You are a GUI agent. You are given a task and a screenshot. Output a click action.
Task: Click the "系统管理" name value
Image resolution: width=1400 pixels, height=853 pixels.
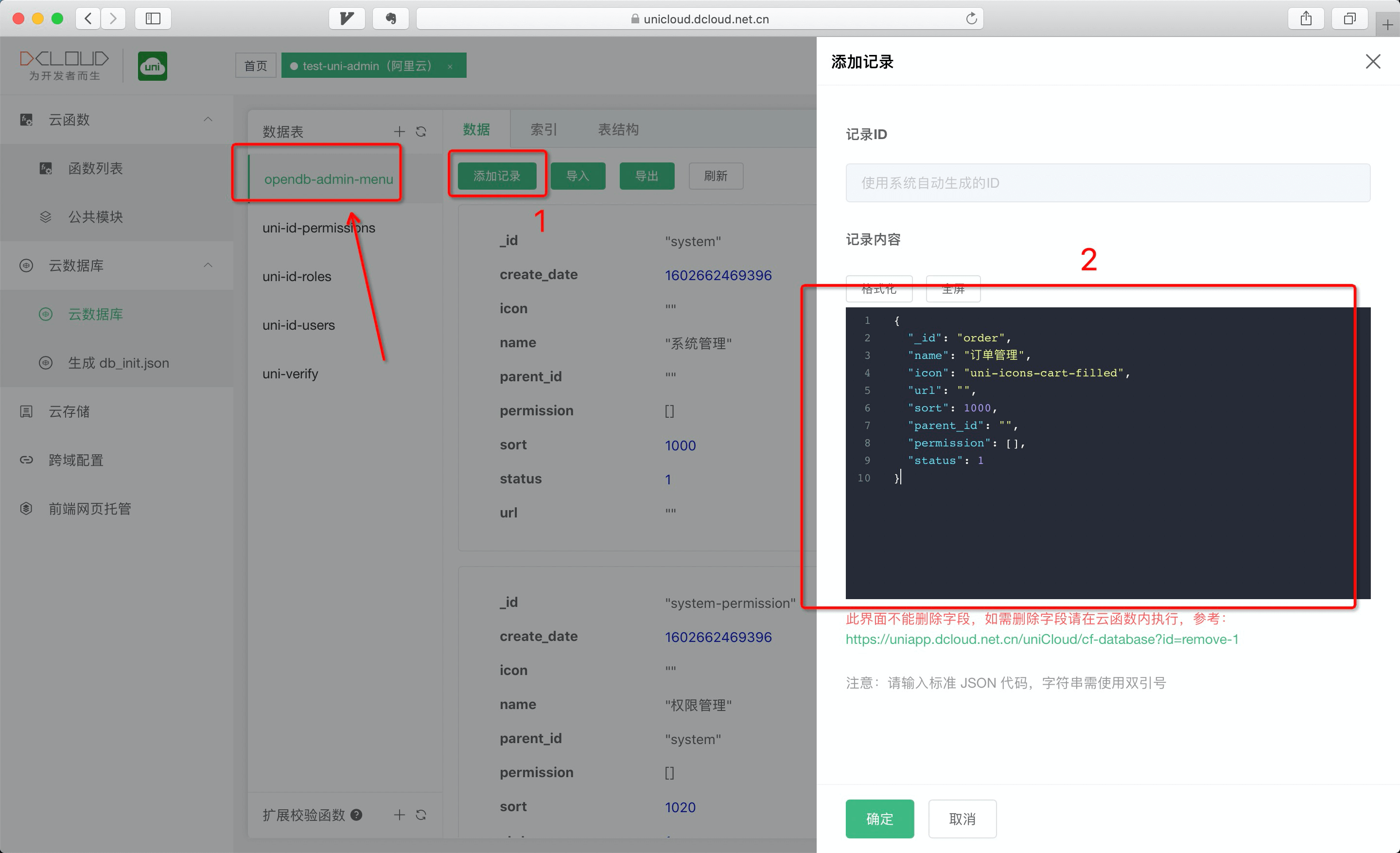pyautogui.click(x=698, y=343)
